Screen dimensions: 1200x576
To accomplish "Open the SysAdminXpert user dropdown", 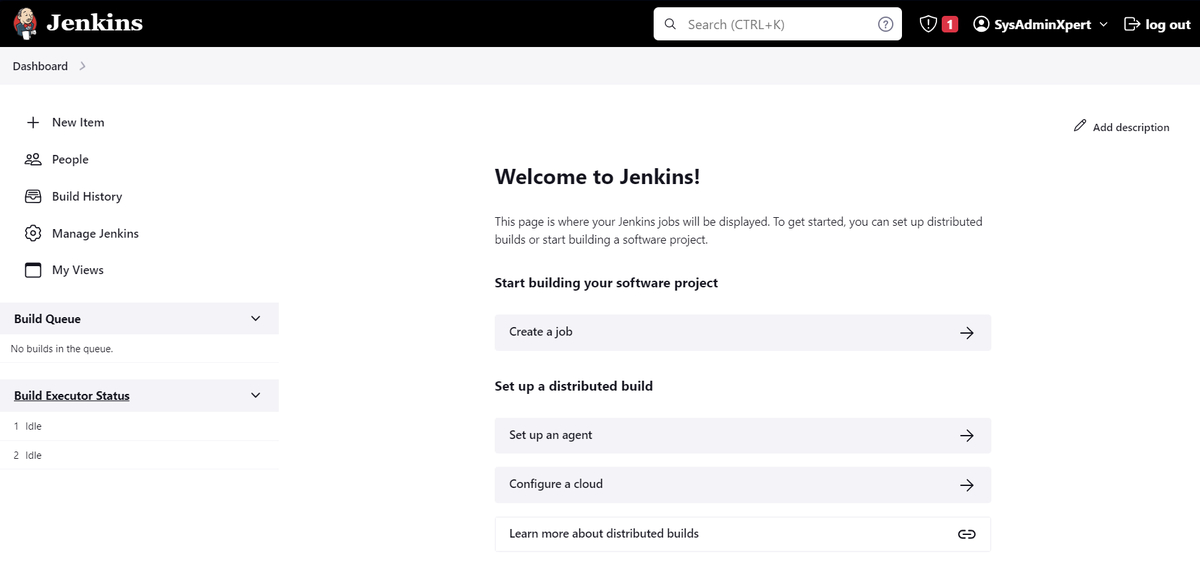I will (1040, 23).
